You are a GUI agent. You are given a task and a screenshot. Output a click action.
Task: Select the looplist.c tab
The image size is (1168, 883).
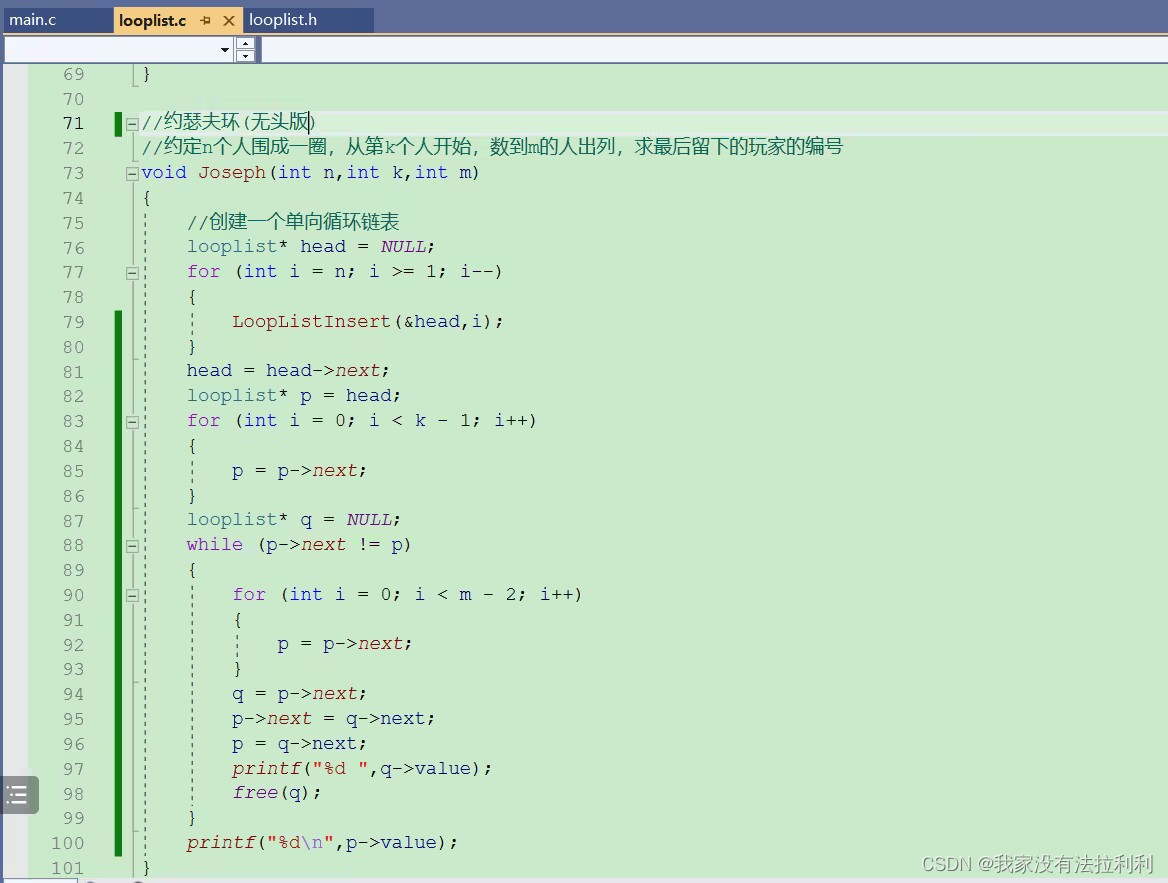click(x=153, y=21)
